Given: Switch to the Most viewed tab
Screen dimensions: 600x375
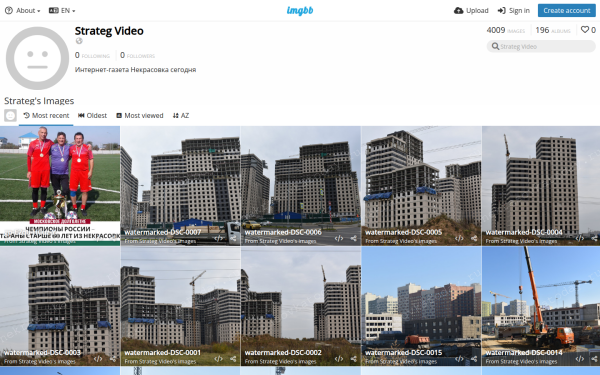Looking at the screenshot, I should coord(139,116).
